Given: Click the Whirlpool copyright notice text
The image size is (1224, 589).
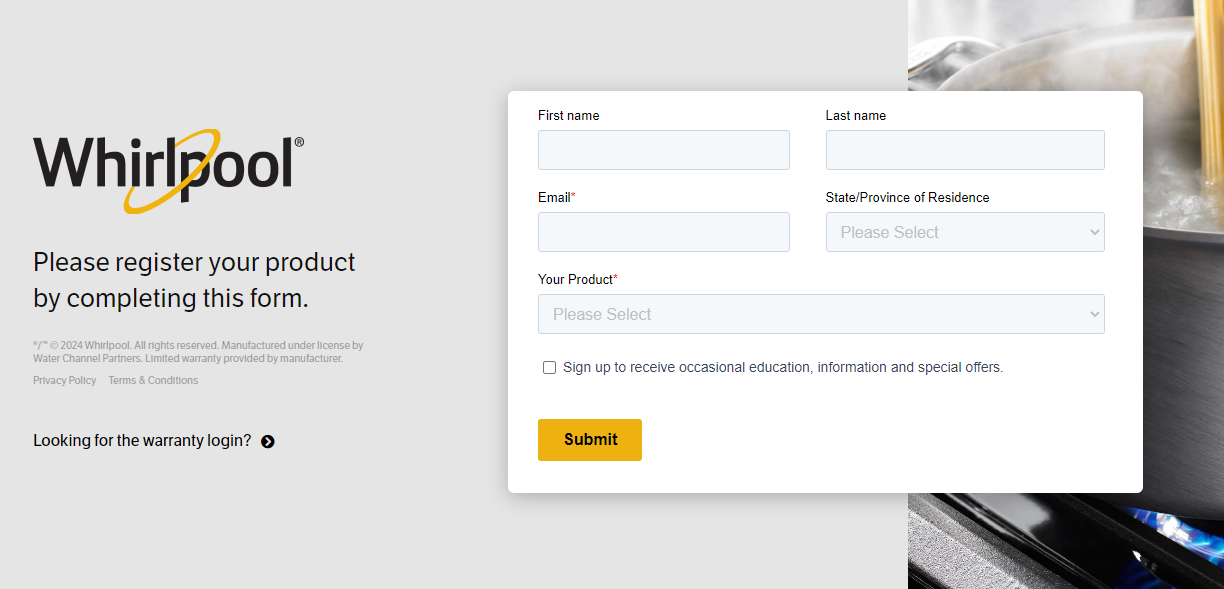Looking at the screenshot, I should [x=198, y=351].
